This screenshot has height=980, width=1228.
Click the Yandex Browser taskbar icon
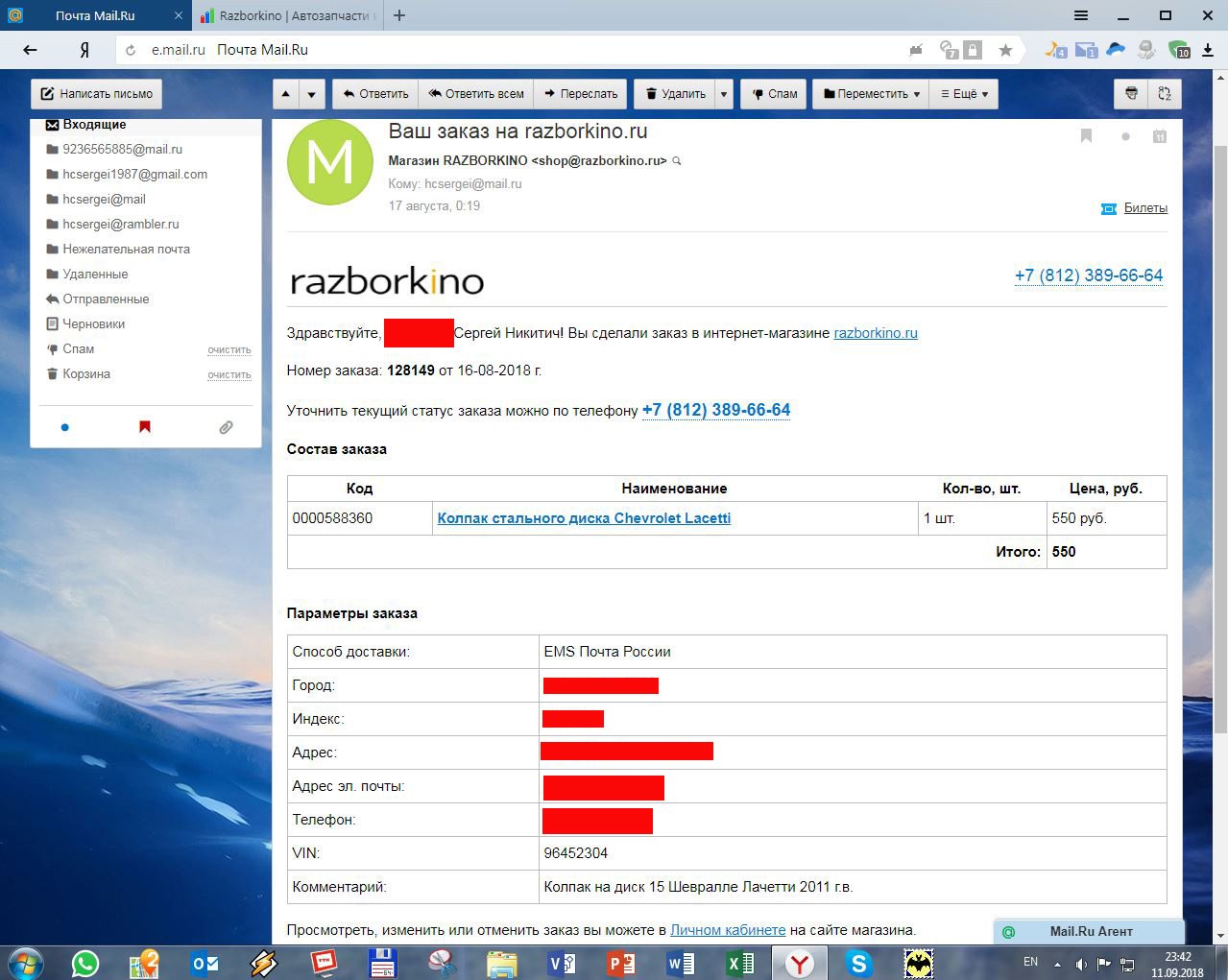pyautogui.click(x=799, y=963)
